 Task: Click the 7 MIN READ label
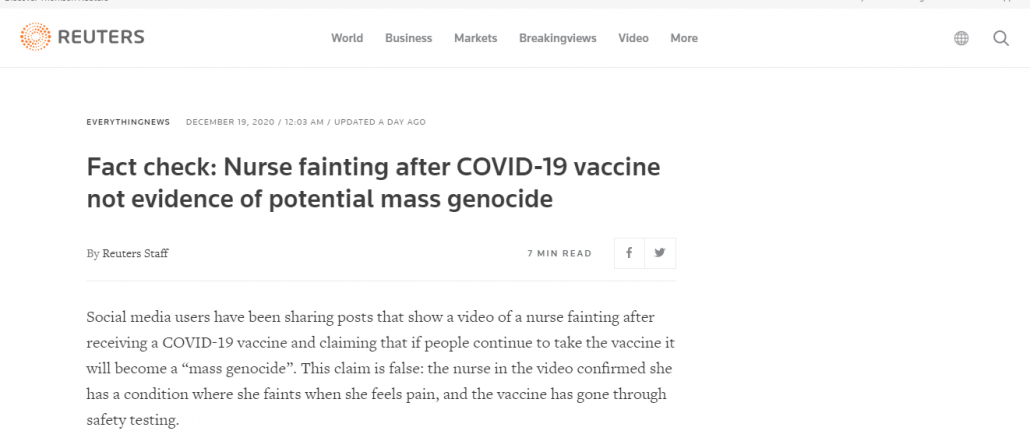[560, 253]
